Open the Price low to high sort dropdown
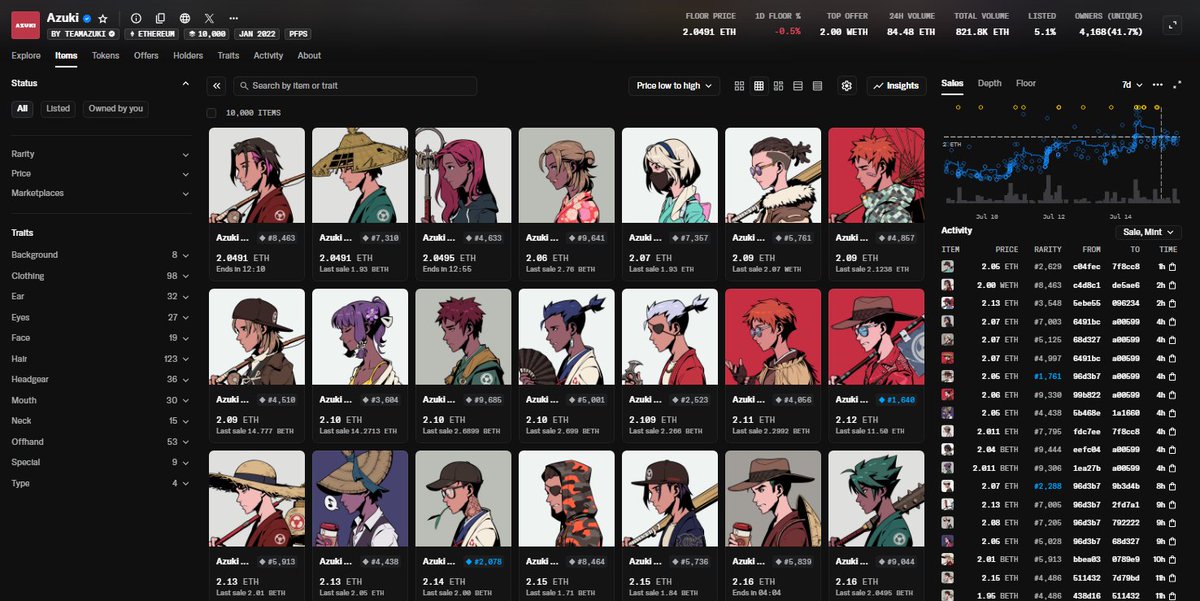 pyautogui.click(x=675, y=86)
